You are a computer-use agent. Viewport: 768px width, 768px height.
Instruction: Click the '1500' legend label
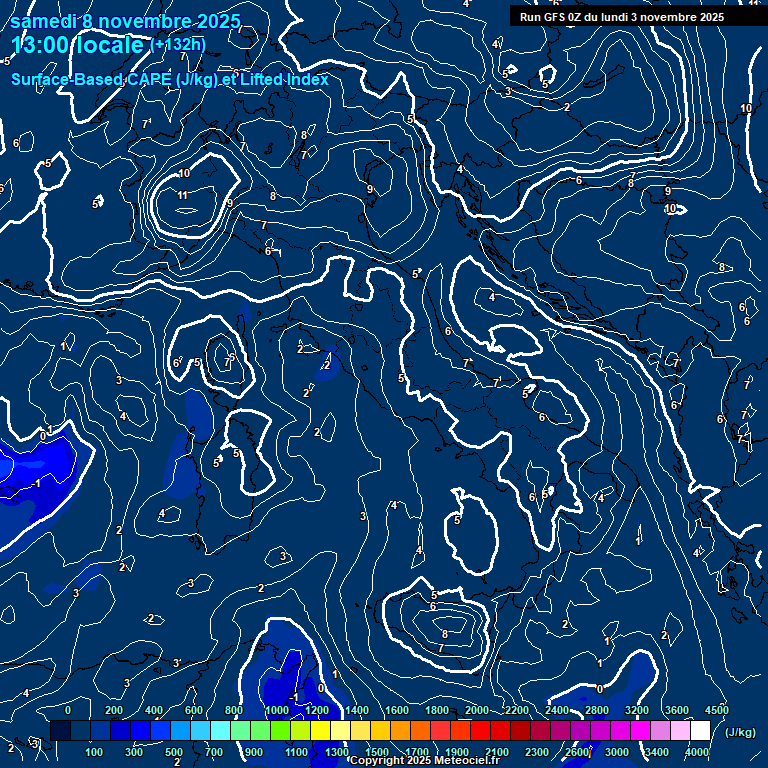(377, 752)
